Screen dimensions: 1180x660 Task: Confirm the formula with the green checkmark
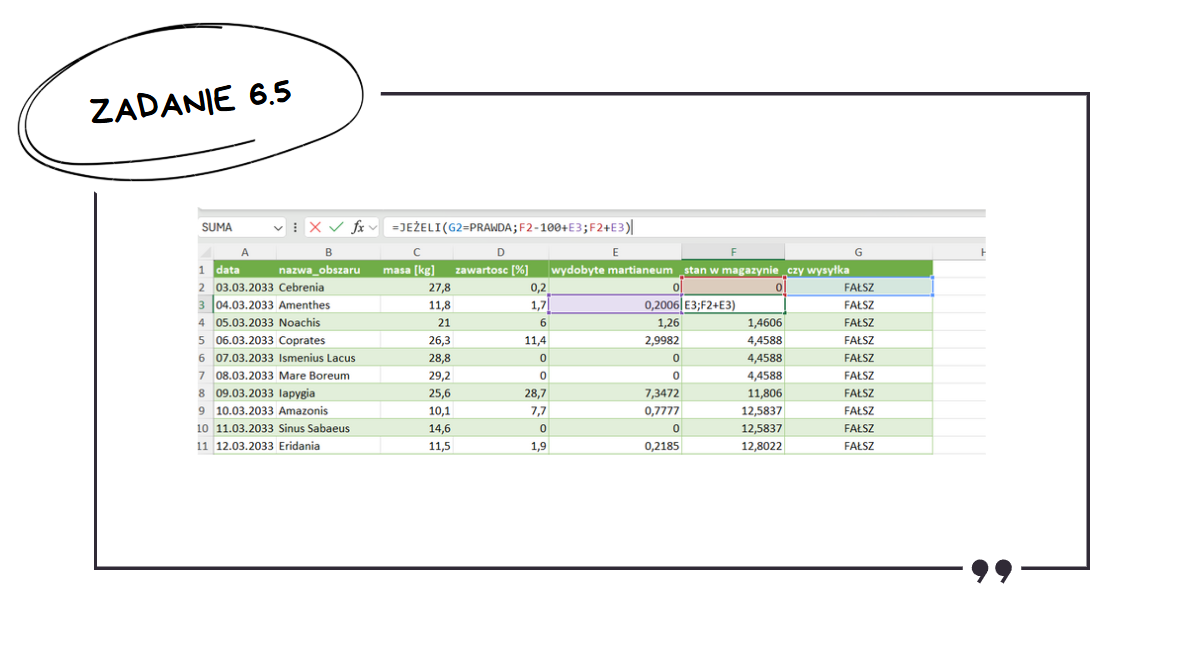(x=335, y=227)
